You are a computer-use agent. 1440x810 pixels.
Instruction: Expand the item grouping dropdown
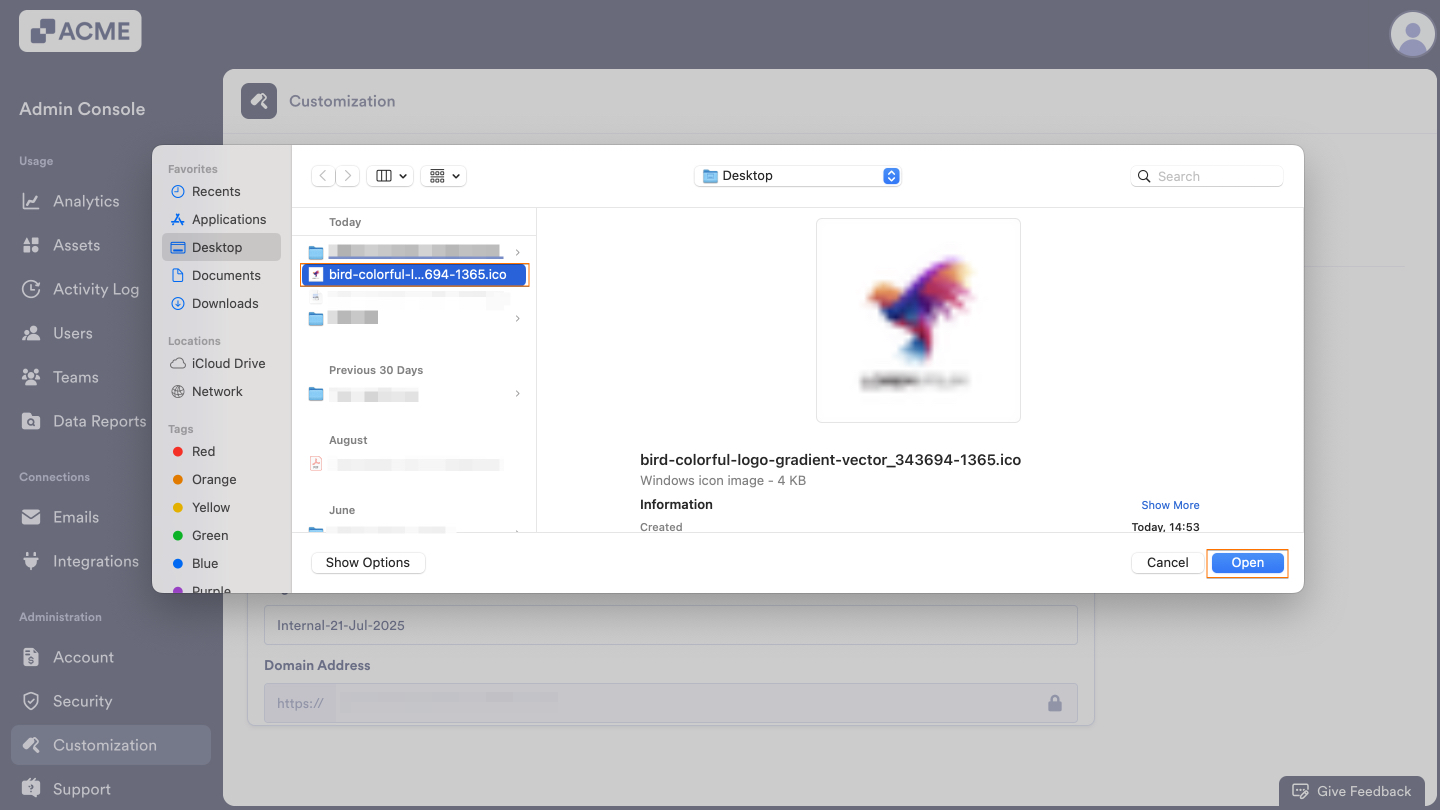[443, 175]
